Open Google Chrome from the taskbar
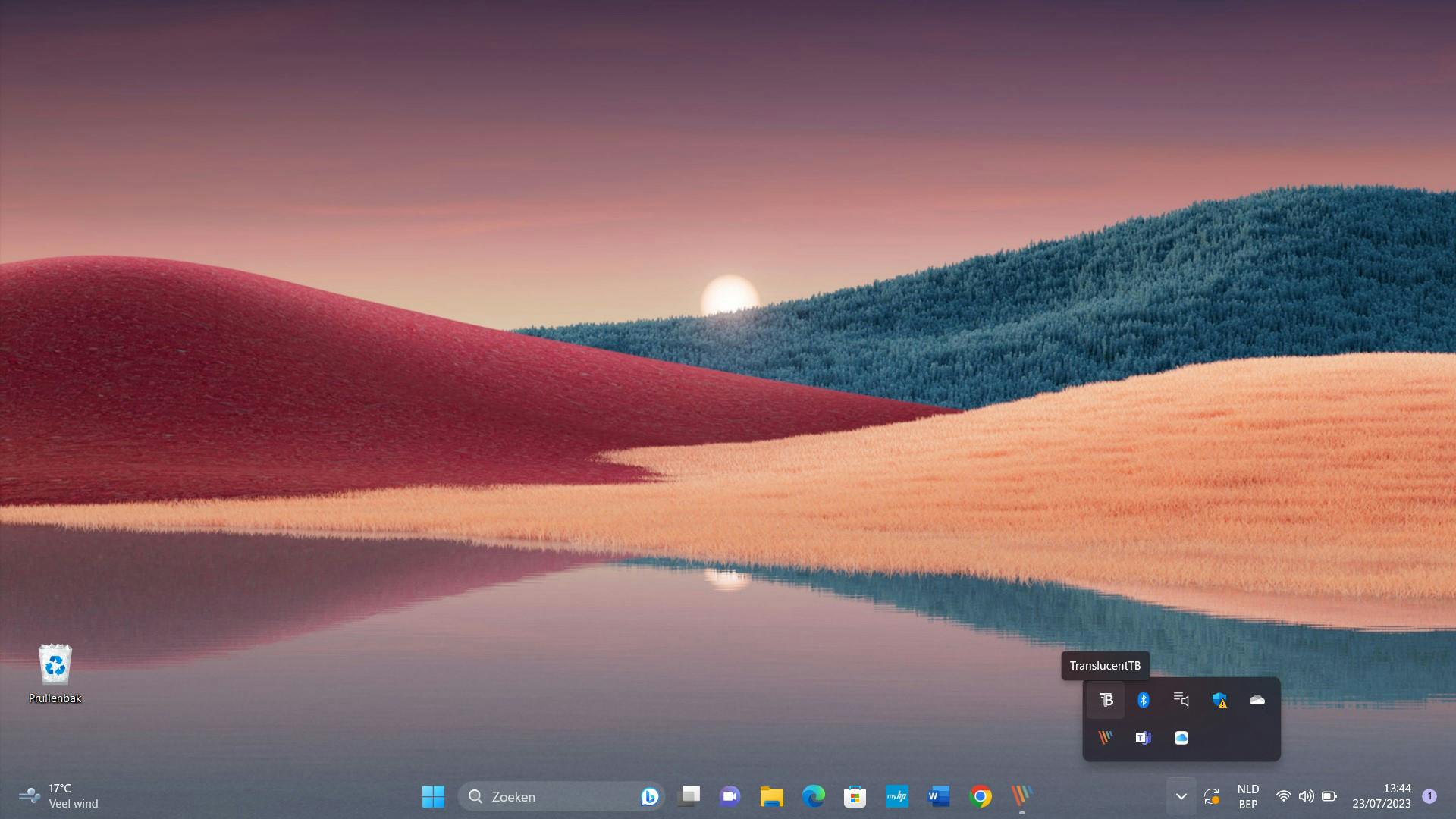Screen dimensions: 1456x819 [x=981, y=796]
